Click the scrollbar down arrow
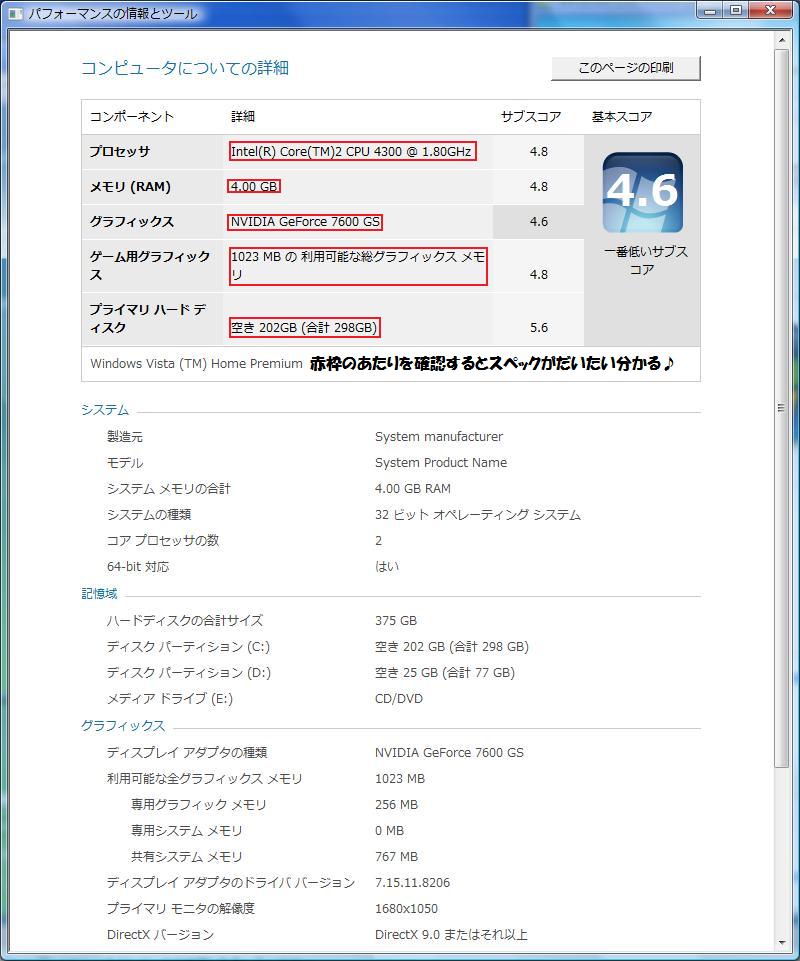This screenshot has height=961, width=800. (782, 942)
